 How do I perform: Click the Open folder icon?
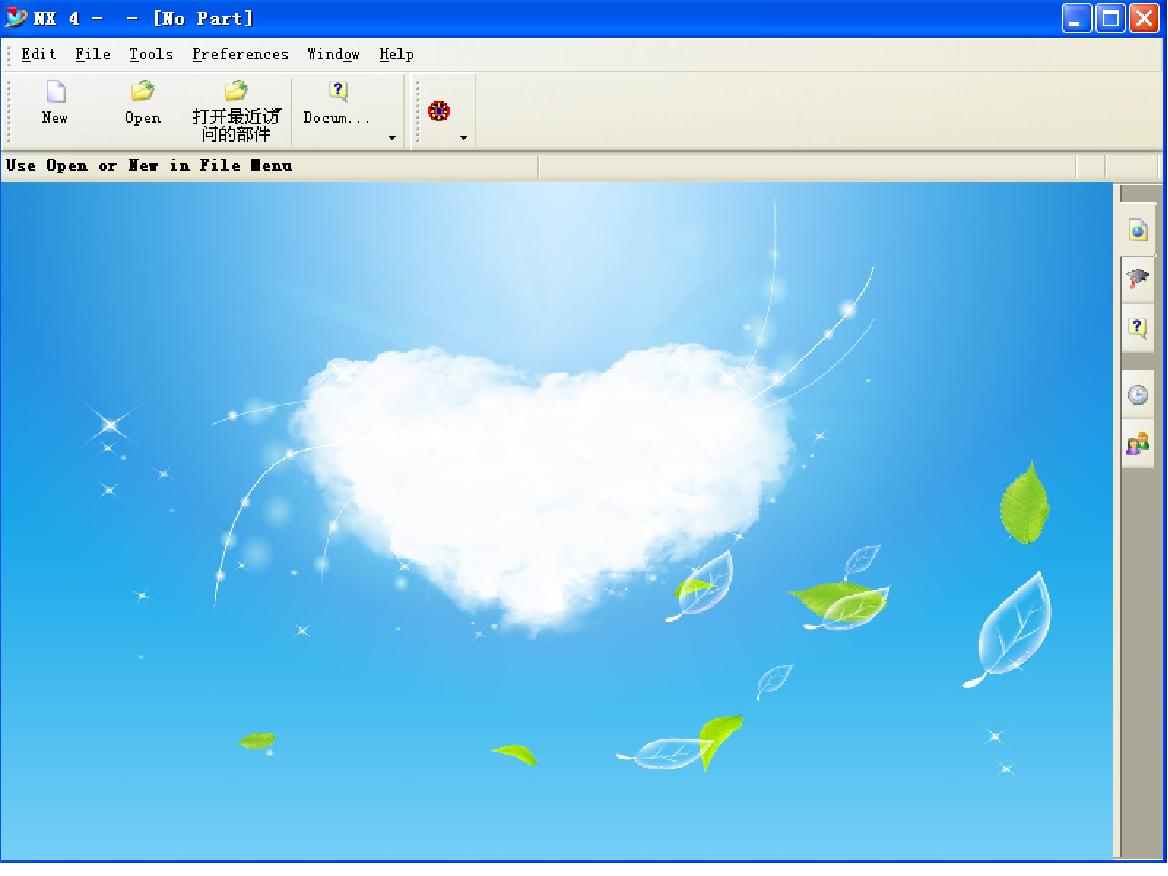[142, 104]
